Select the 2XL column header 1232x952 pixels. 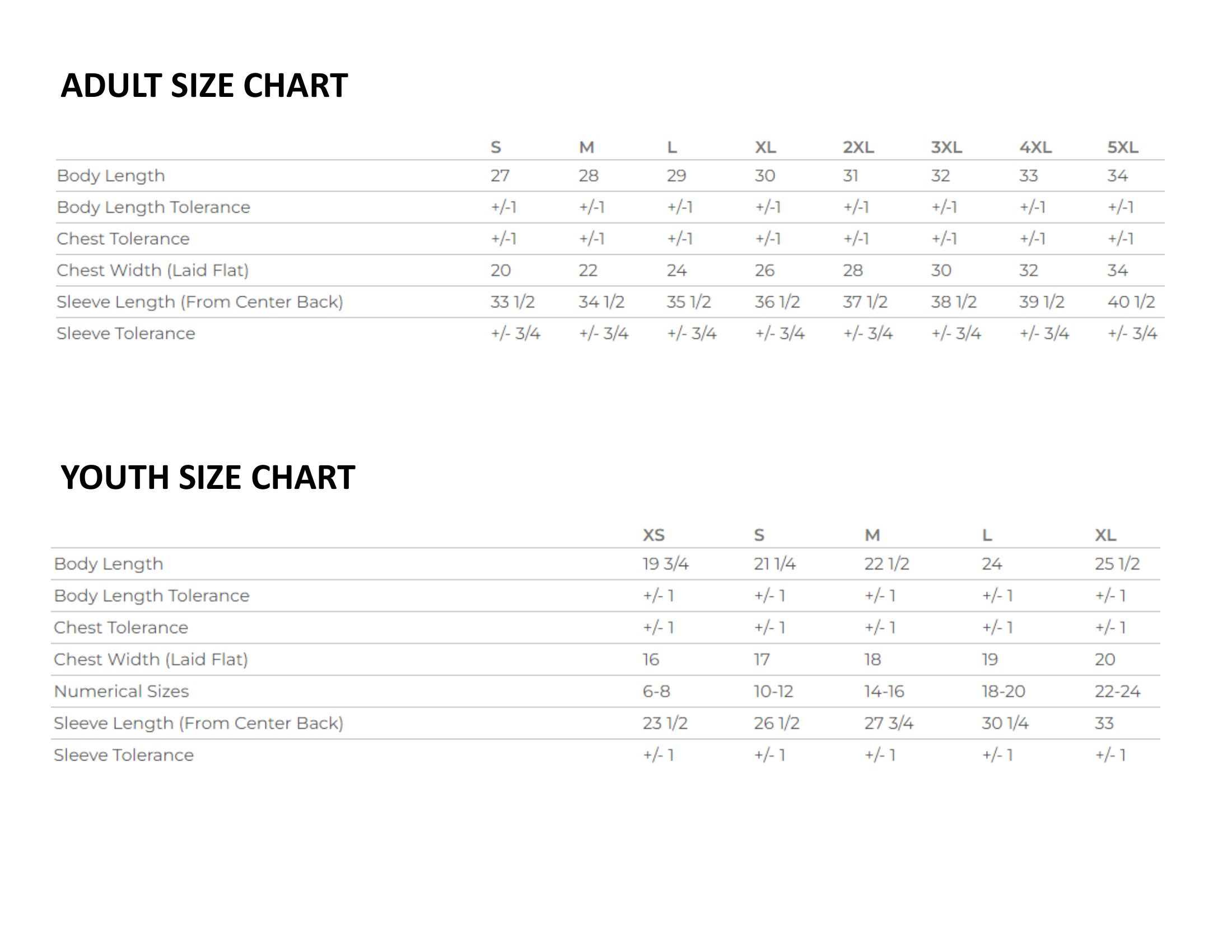pos(858,147)
